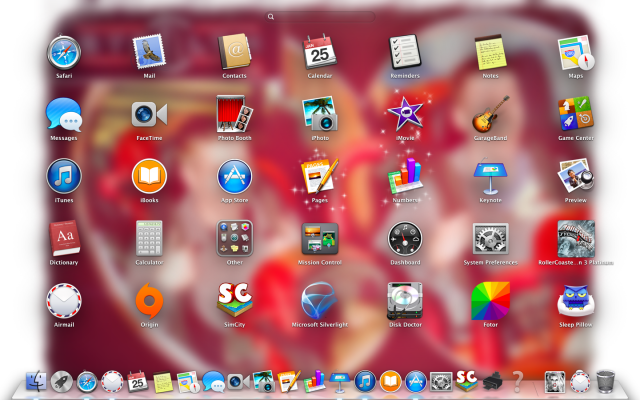Launch the Photo Booth app
Viewport: 640px width, 400px height.
(x=234, y=114)
